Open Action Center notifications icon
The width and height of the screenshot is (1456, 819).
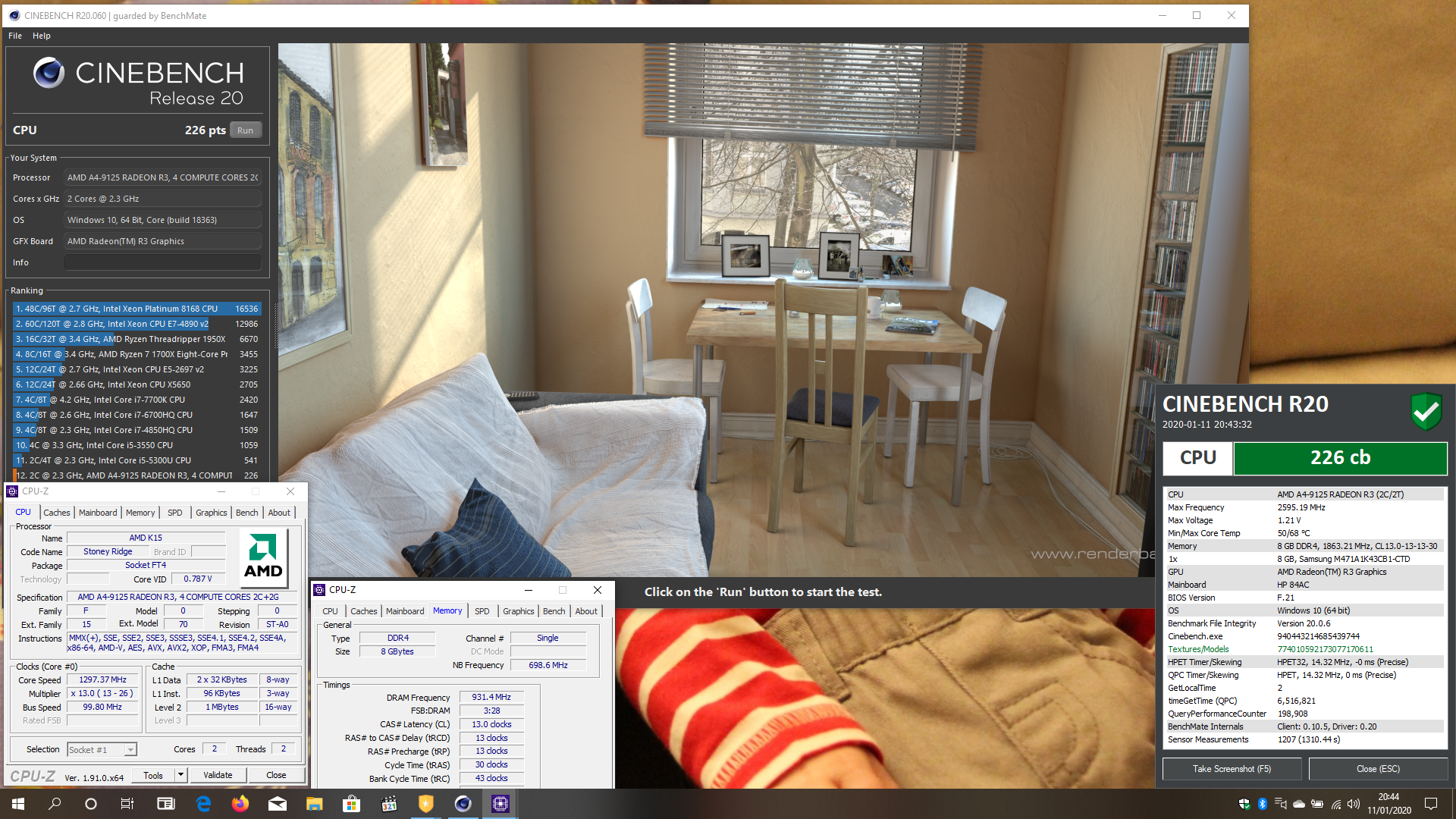[x=1431, y=804]
